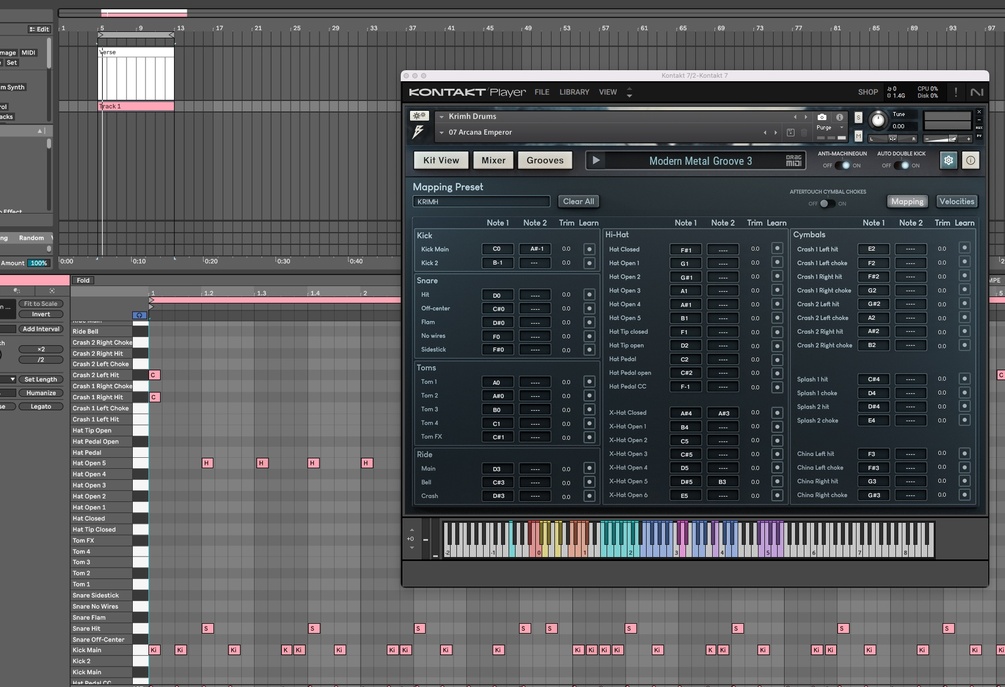
Task: Enable Learn for the Kick Main mapping
Action: click(x=589, y=249)
